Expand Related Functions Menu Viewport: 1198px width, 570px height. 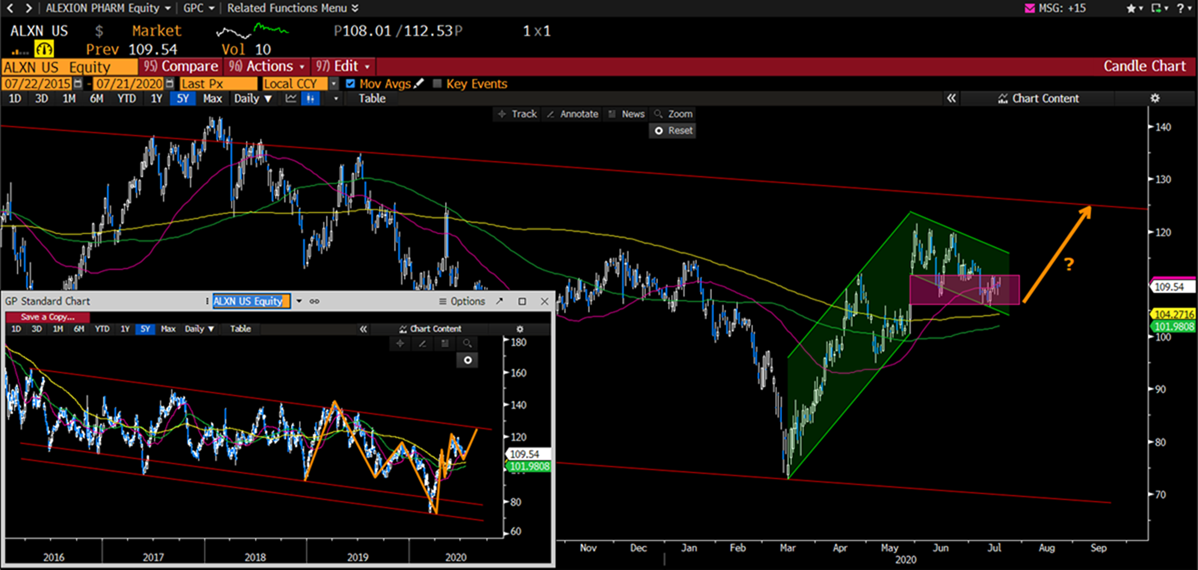293,8
